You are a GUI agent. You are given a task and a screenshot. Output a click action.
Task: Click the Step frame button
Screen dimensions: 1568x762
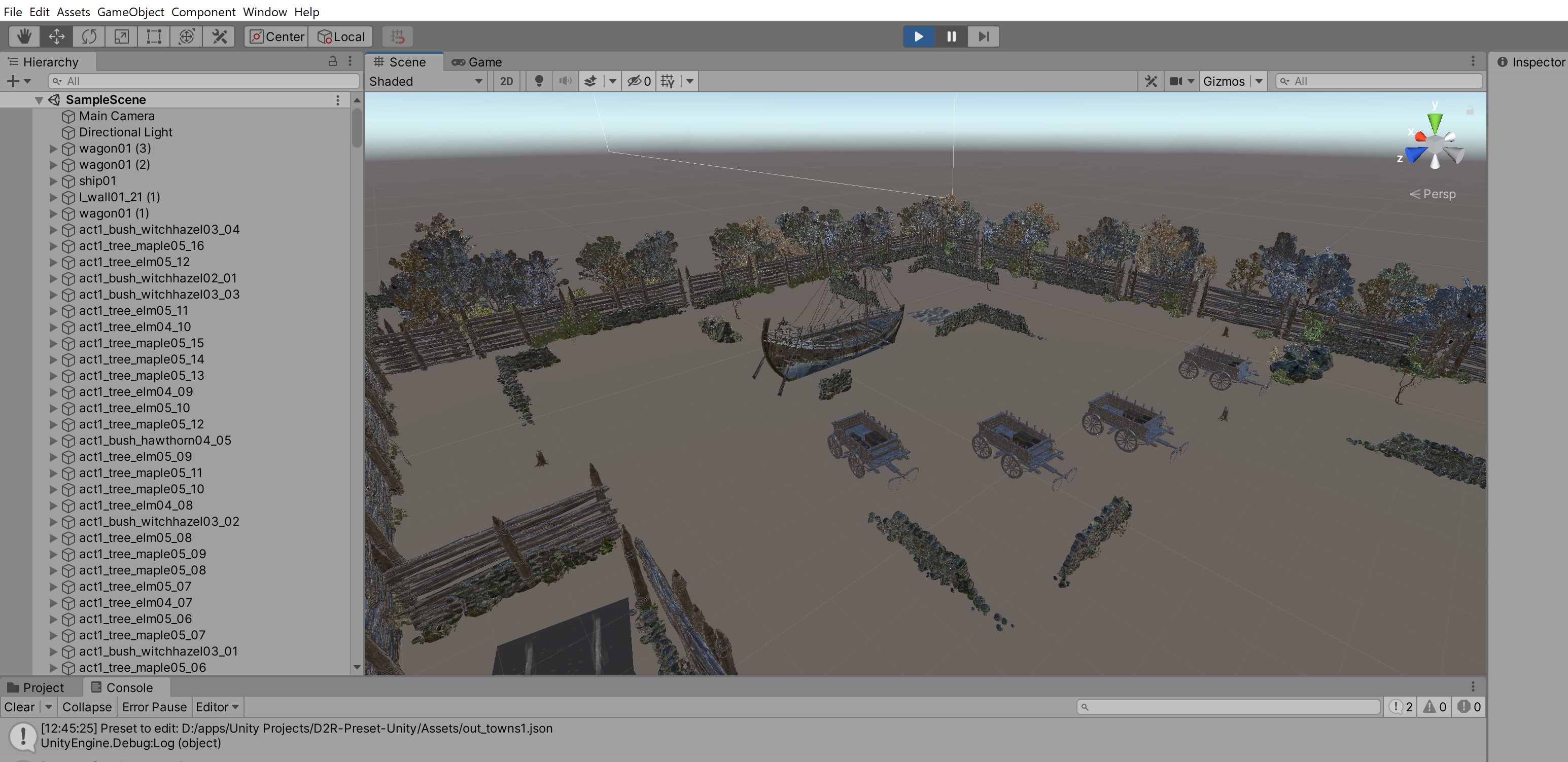tap(983, 37)
